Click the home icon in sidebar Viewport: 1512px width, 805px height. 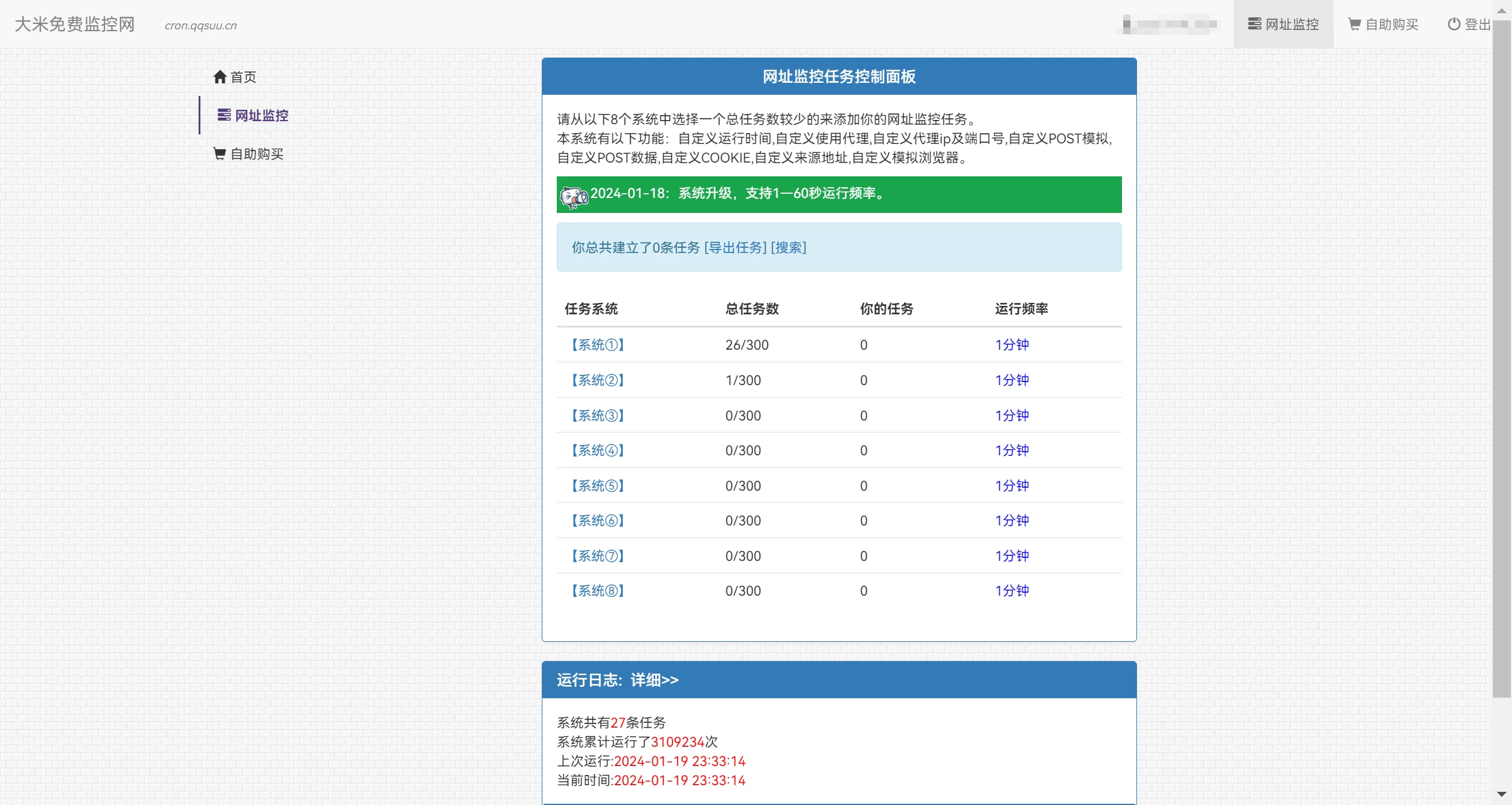pos(220,77)
